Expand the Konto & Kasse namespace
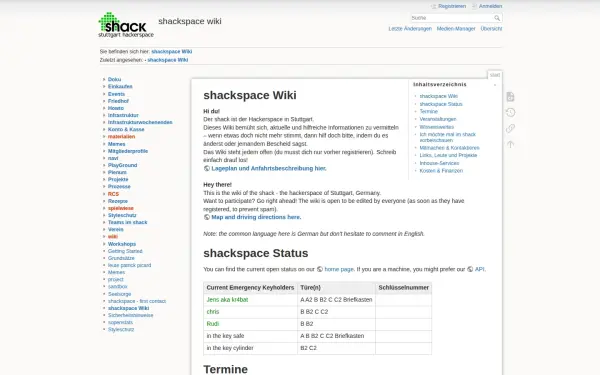 pos(126,129)
